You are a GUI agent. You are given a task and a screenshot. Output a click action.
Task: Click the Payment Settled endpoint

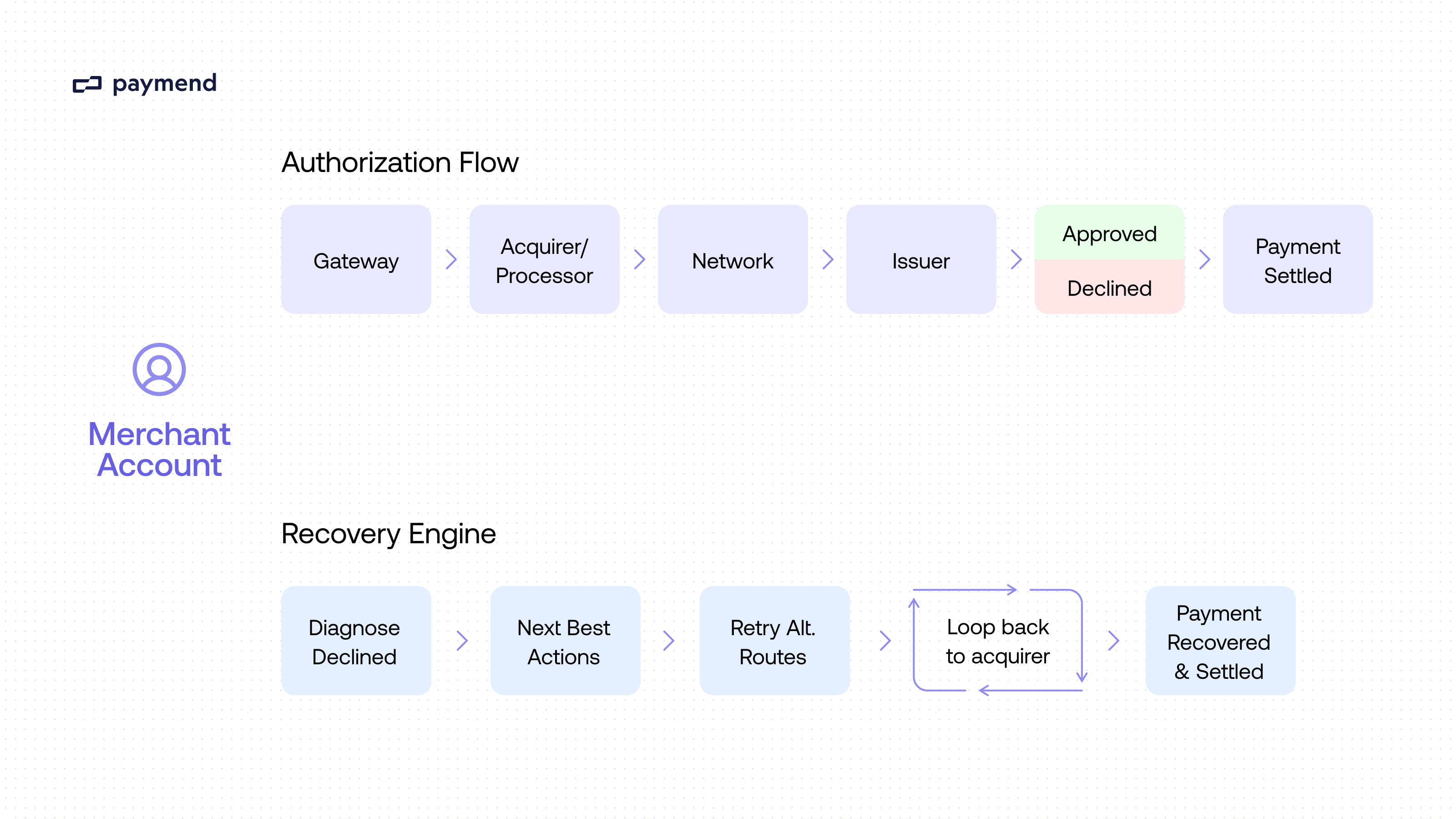[1297, 261]
